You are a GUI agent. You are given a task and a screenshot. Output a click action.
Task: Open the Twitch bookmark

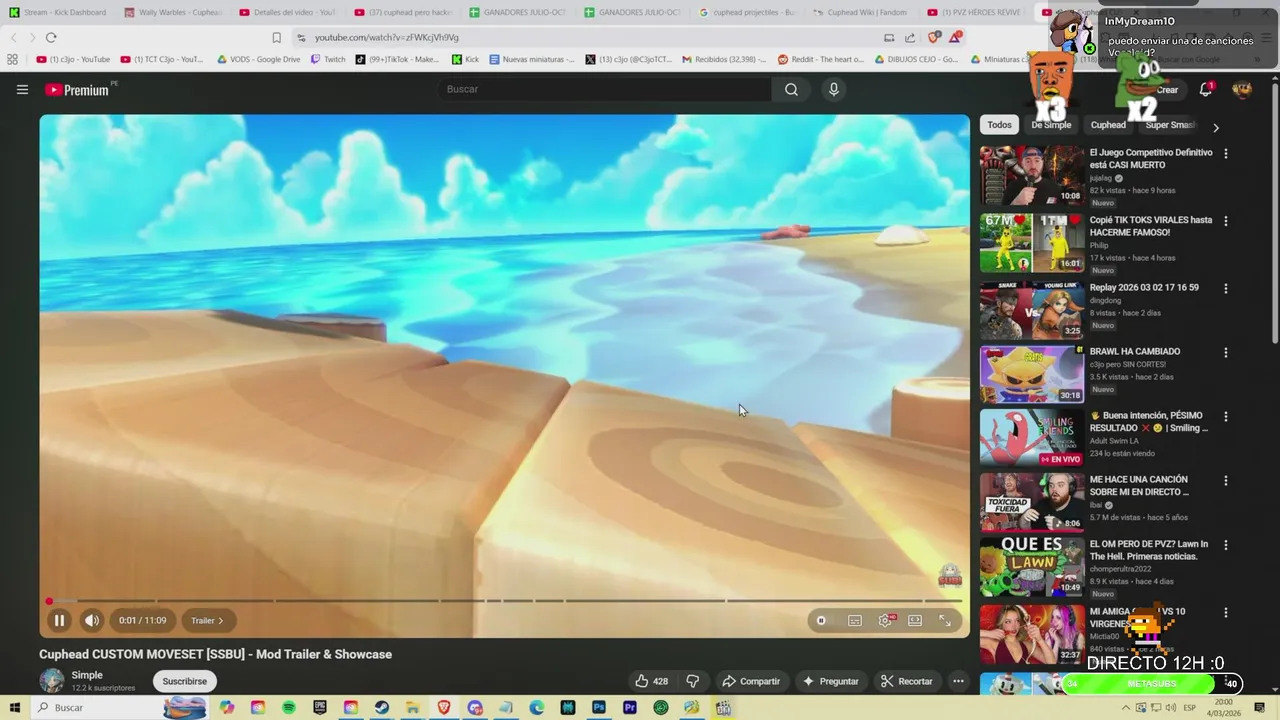328,59
